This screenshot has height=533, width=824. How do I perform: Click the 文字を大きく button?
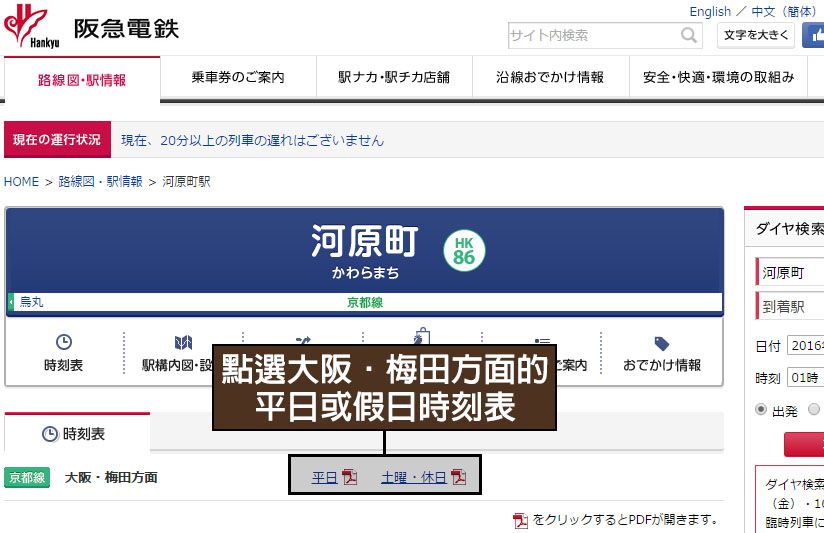point(756,35)
